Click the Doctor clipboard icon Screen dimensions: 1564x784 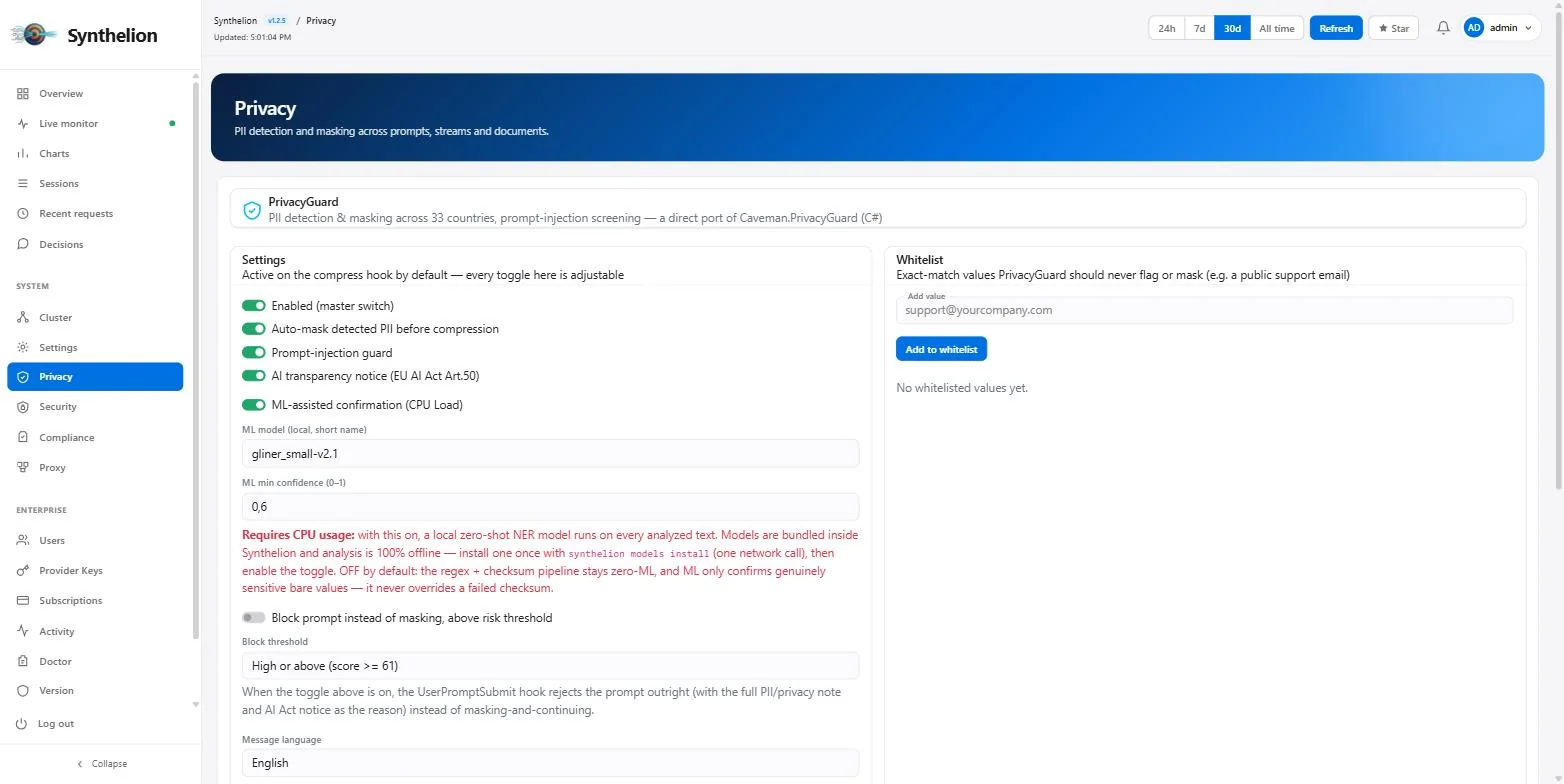23,662
